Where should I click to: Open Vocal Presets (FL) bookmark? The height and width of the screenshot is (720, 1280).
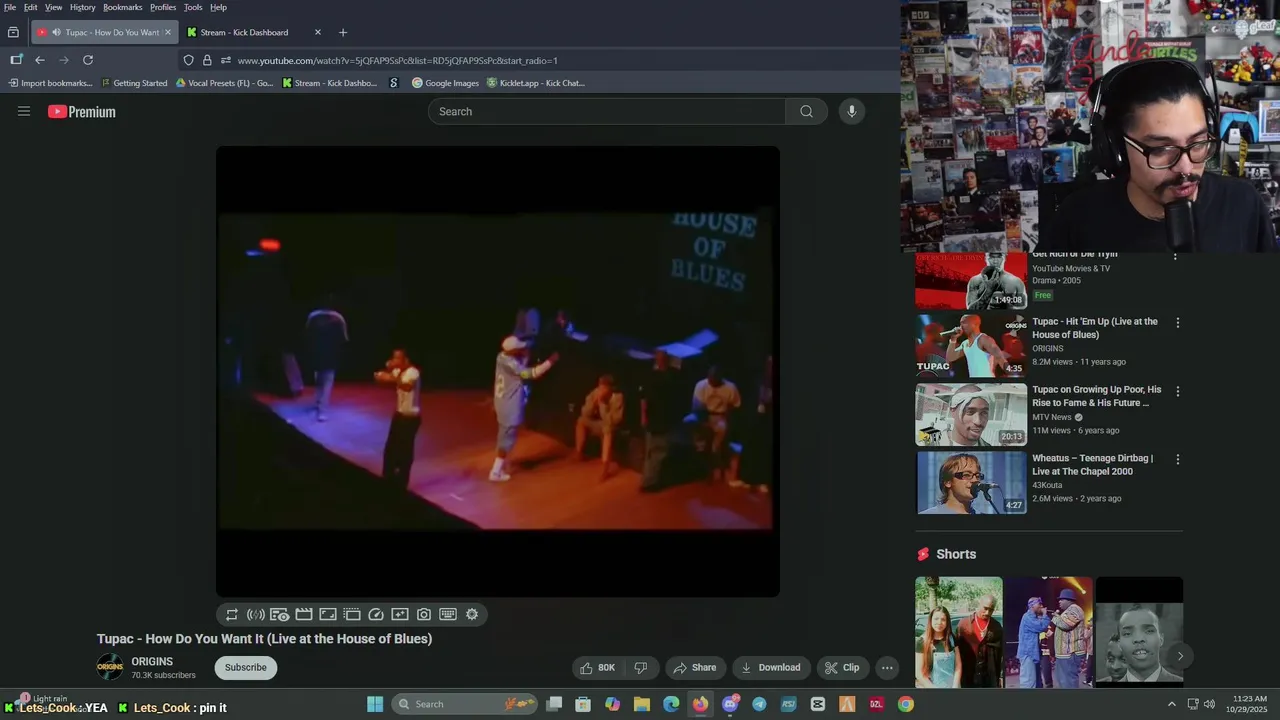pyautogui.click(x=224, y=83)
